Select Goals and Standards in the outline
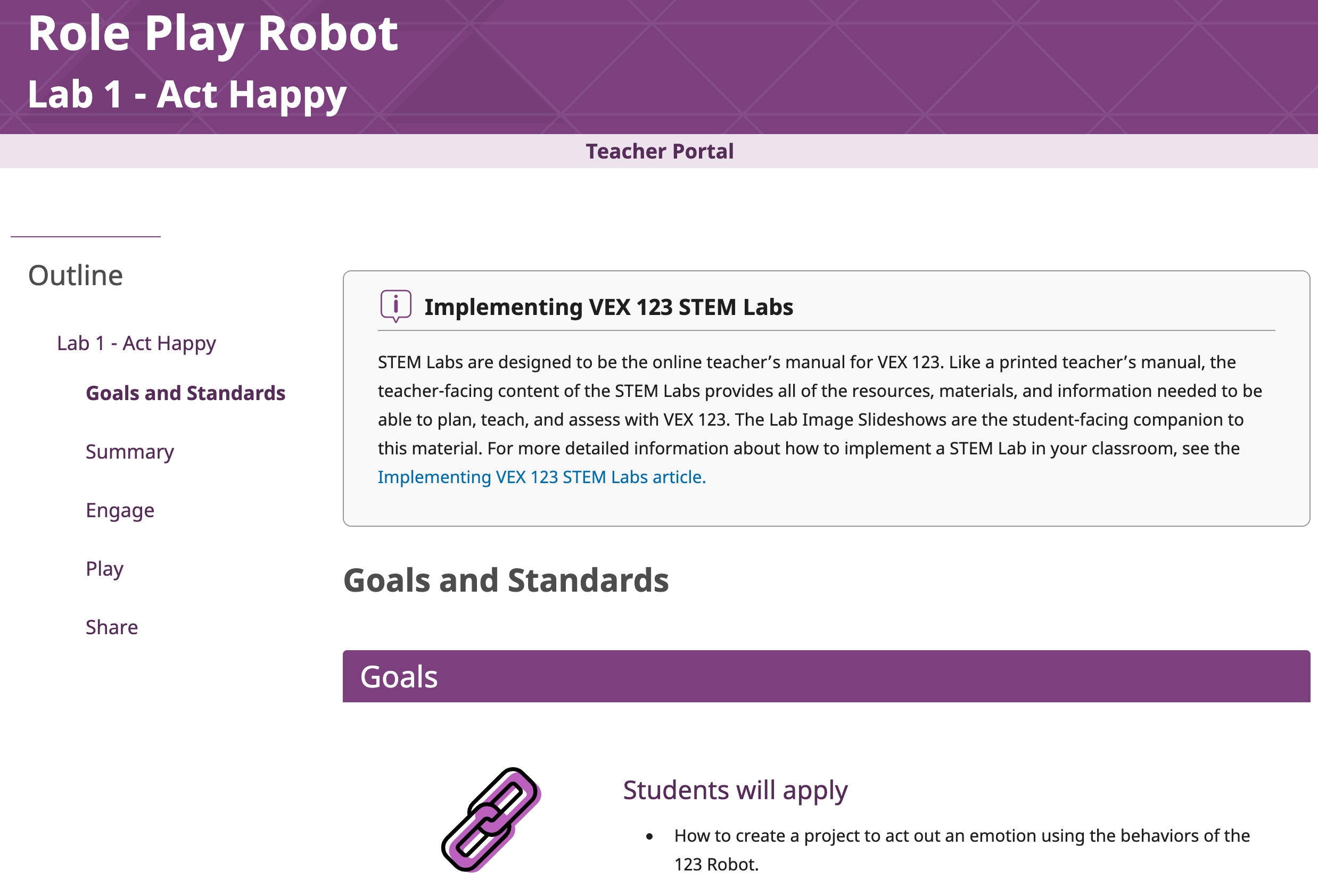This screenshot has height=896, width=1318. pyautogui.click(x=185, y=393)
